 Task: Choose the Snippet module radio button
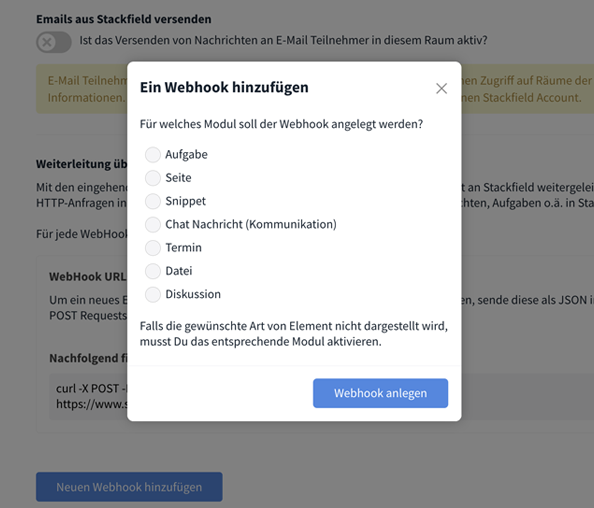pyautogui.click(x=153, y=201)
